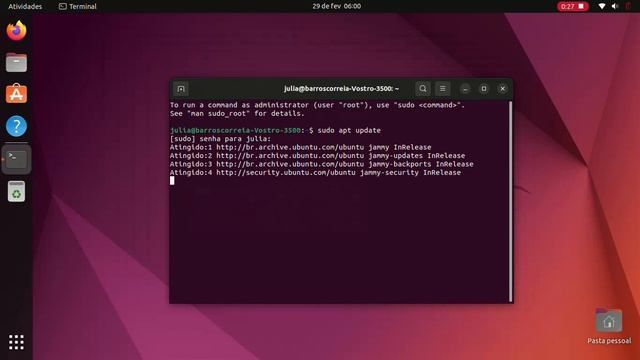Click the volume icon in top bar
The height and width of the screenshot is (360, 640).
(615, 6)
